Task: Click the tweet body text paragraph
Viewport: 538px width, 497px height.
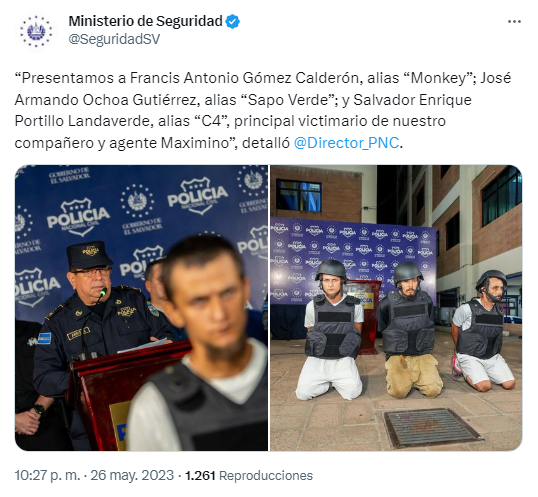Action: (x=262, y=110)
